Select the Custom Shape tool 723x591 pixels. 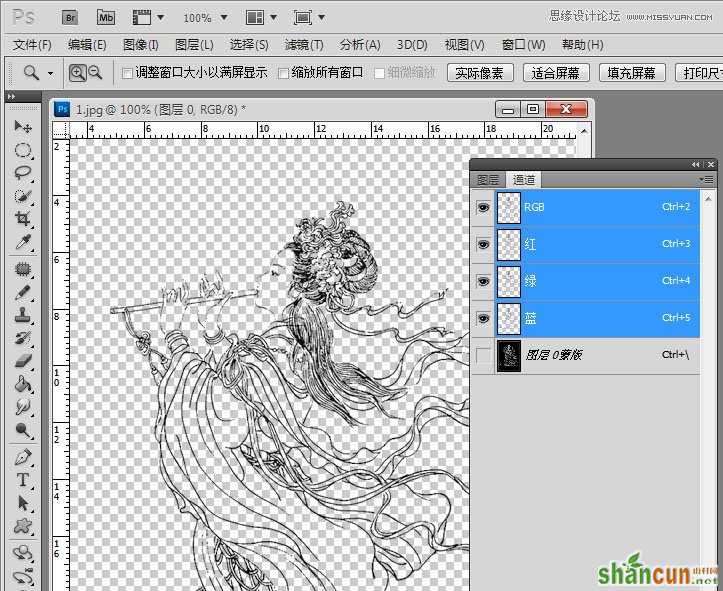click(x=23, y=526)
